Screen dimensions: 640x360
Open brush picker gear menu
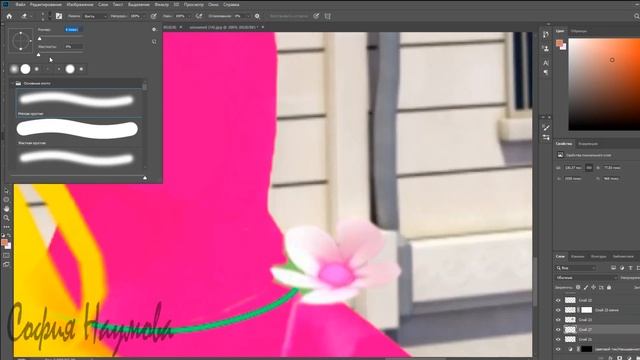154,29
